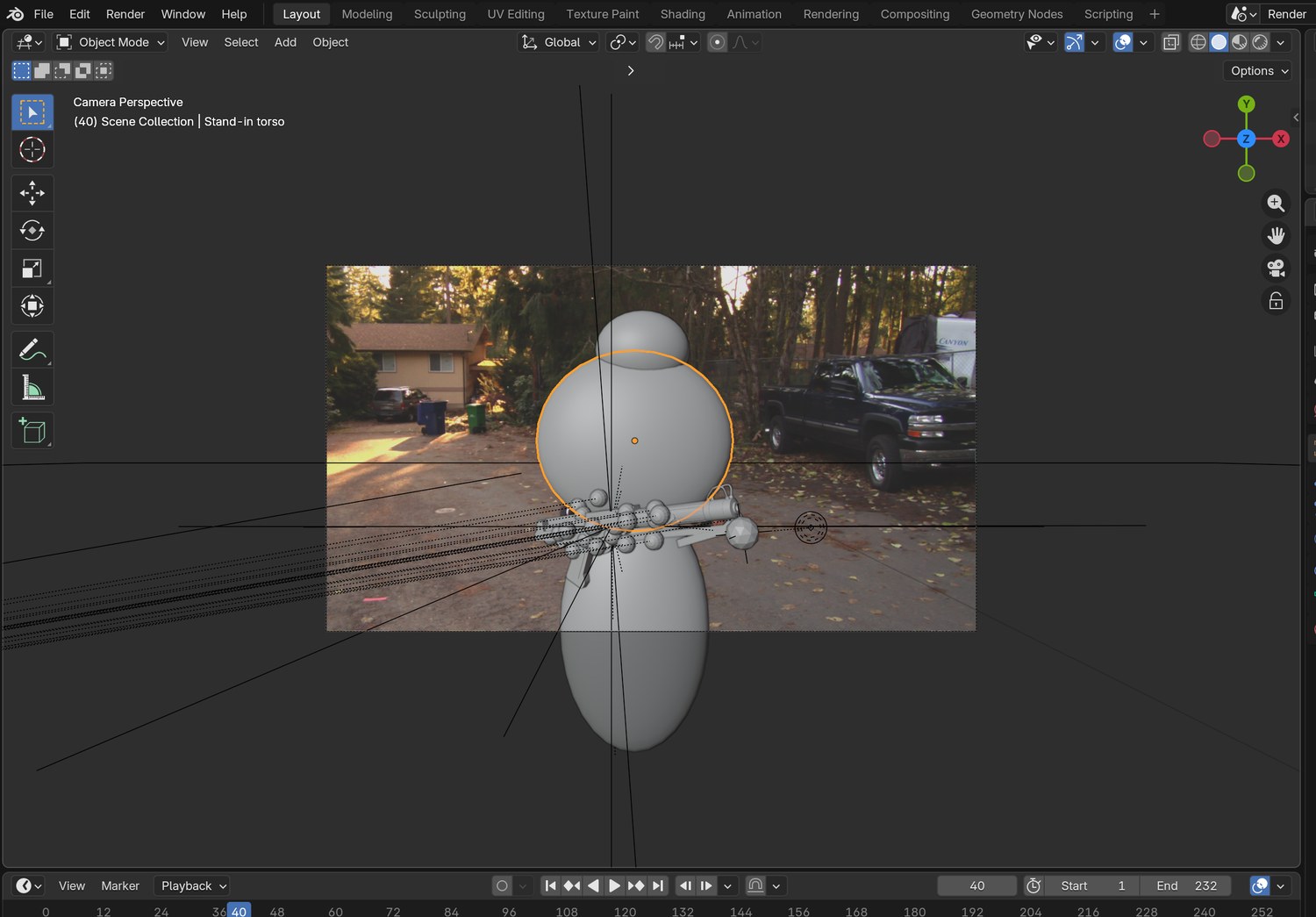1316x917 pixels.
Task: Expand the Options dropdown
Action: [x=1258, y=71]
